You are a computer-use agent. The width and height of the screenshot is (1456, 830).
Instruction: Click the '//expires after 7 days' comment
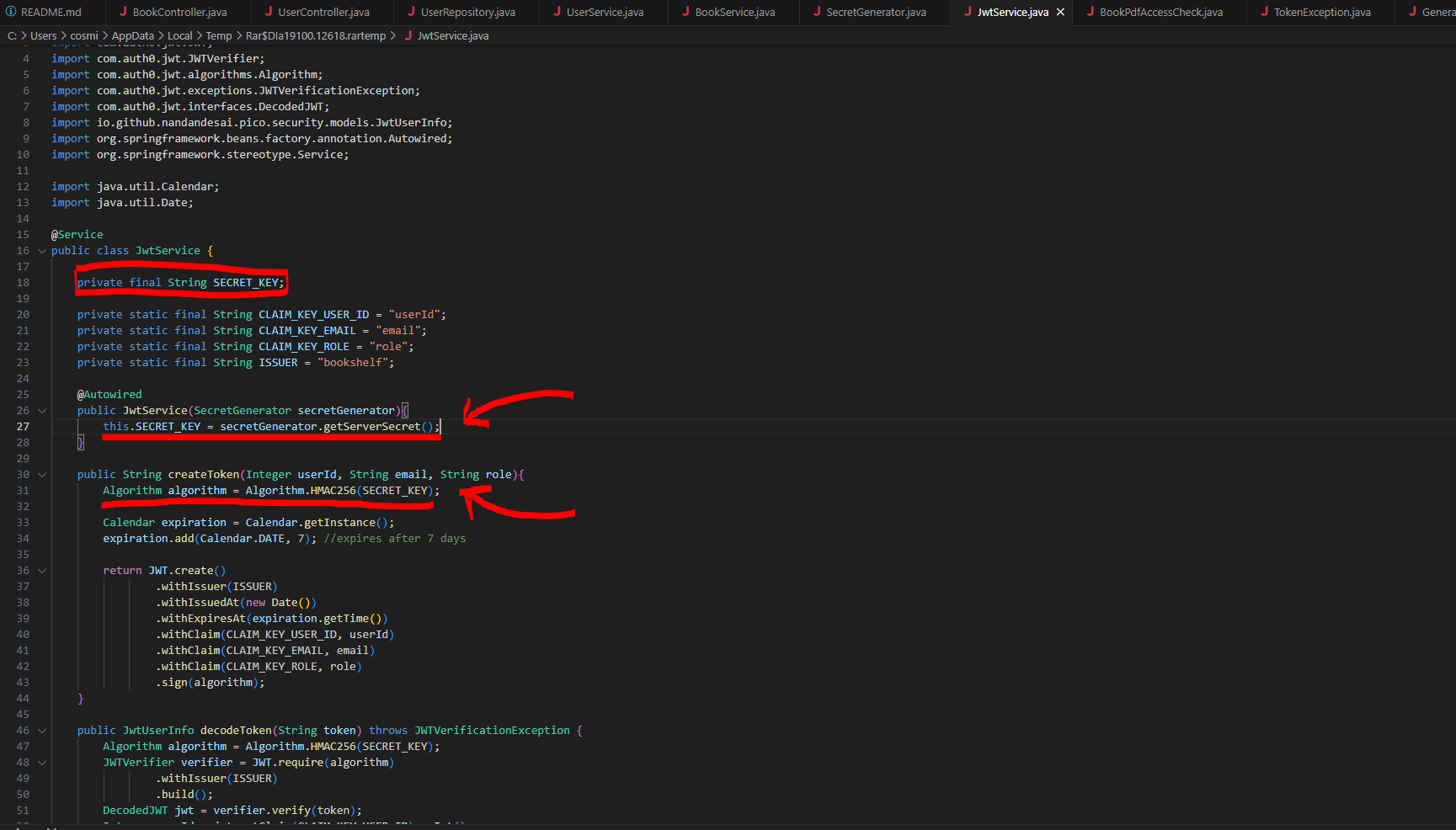pyautogui.click(x=395, y=539)
